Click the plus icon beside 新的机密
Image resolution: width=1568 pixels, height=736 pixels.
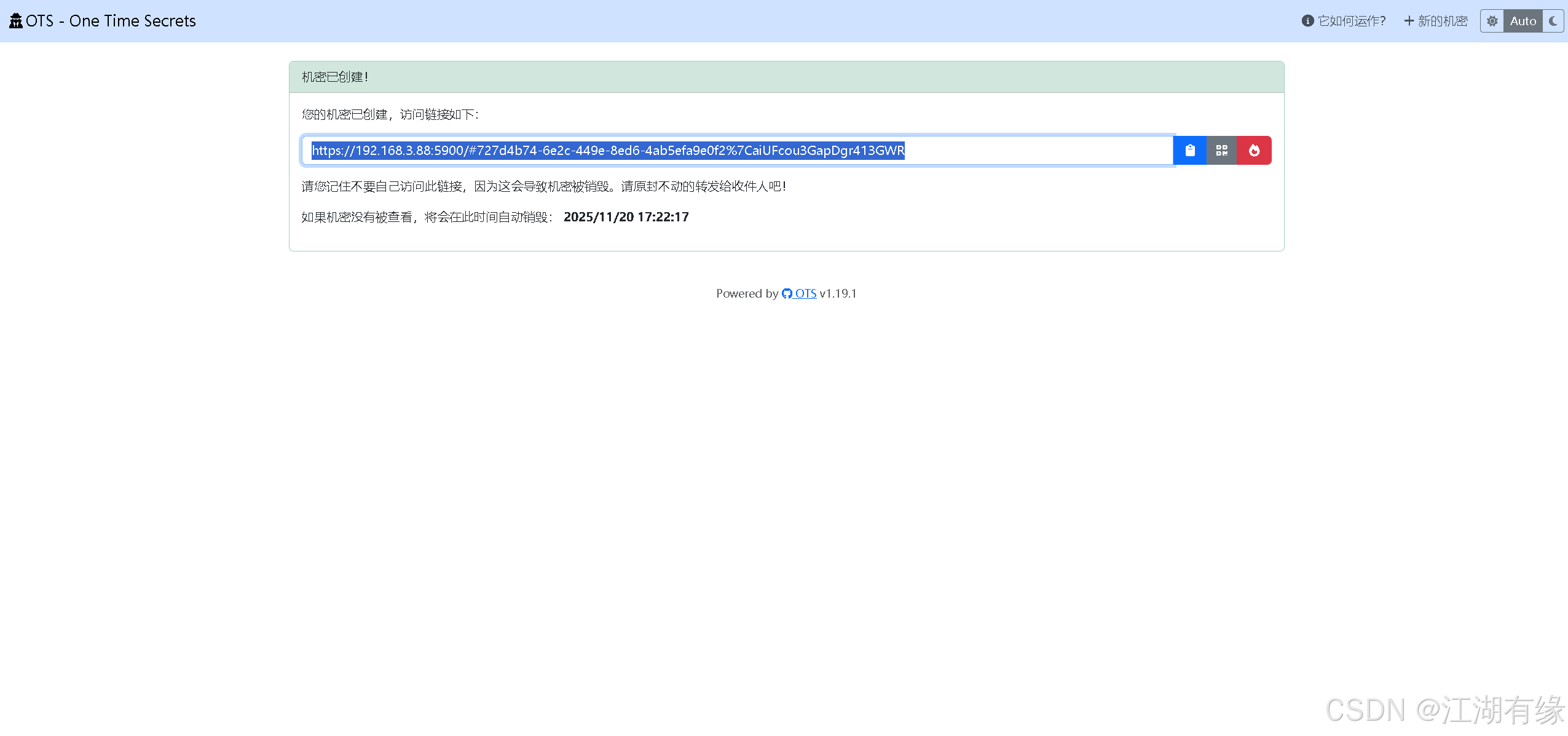pyautogui.click(x=1409, y=21)
